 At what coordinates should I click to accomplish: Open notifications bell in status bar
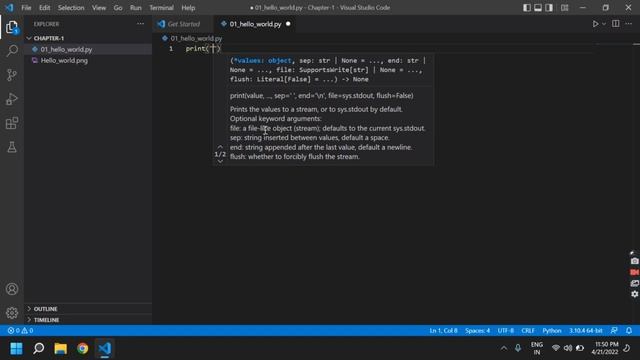point(629,331)
